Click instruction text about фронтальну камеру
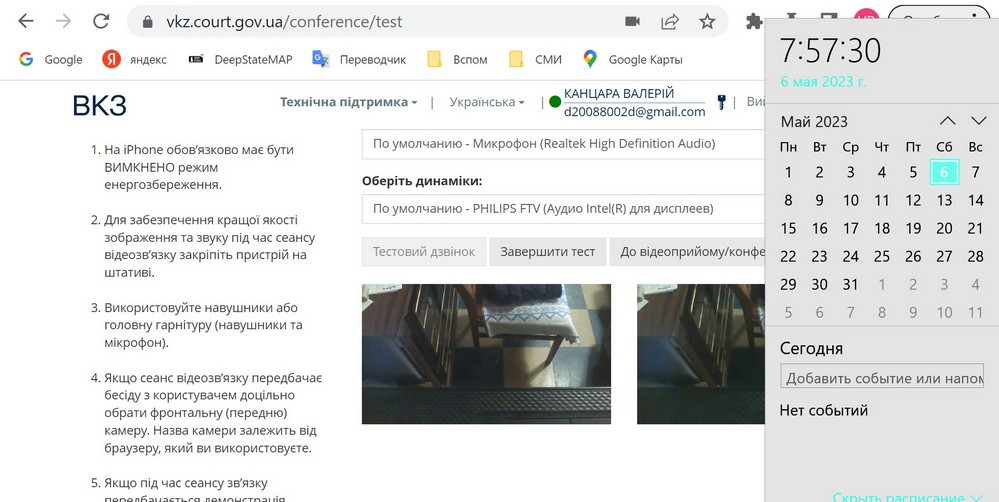The width and height of the screenshot is (999, 502). (213, 413)
